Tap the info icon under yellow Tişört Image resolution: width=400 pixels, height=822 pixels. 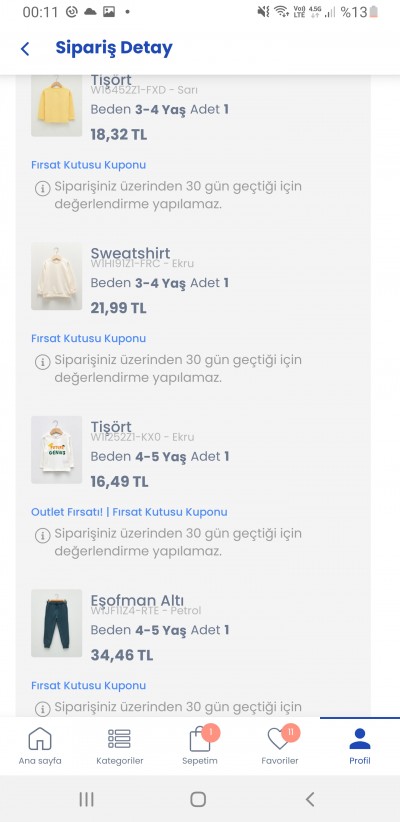[x=42, y=188]
